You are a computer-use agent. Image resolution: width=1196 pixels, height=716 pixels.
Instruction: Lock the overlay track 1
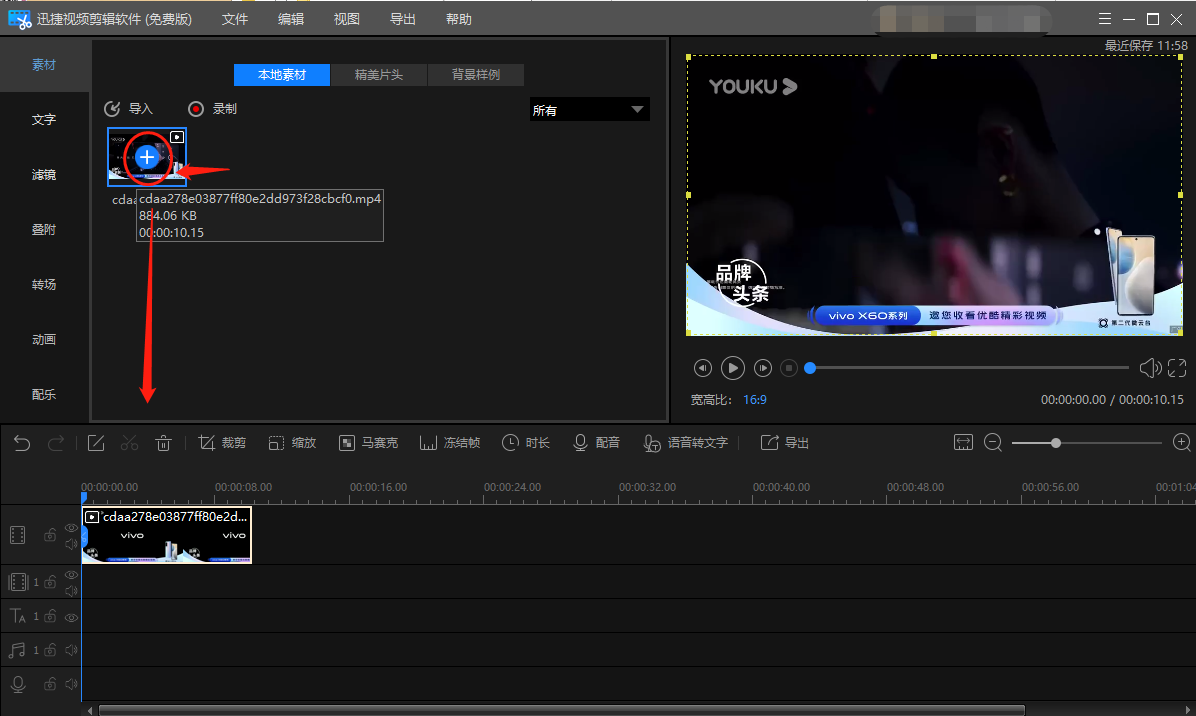50,583
